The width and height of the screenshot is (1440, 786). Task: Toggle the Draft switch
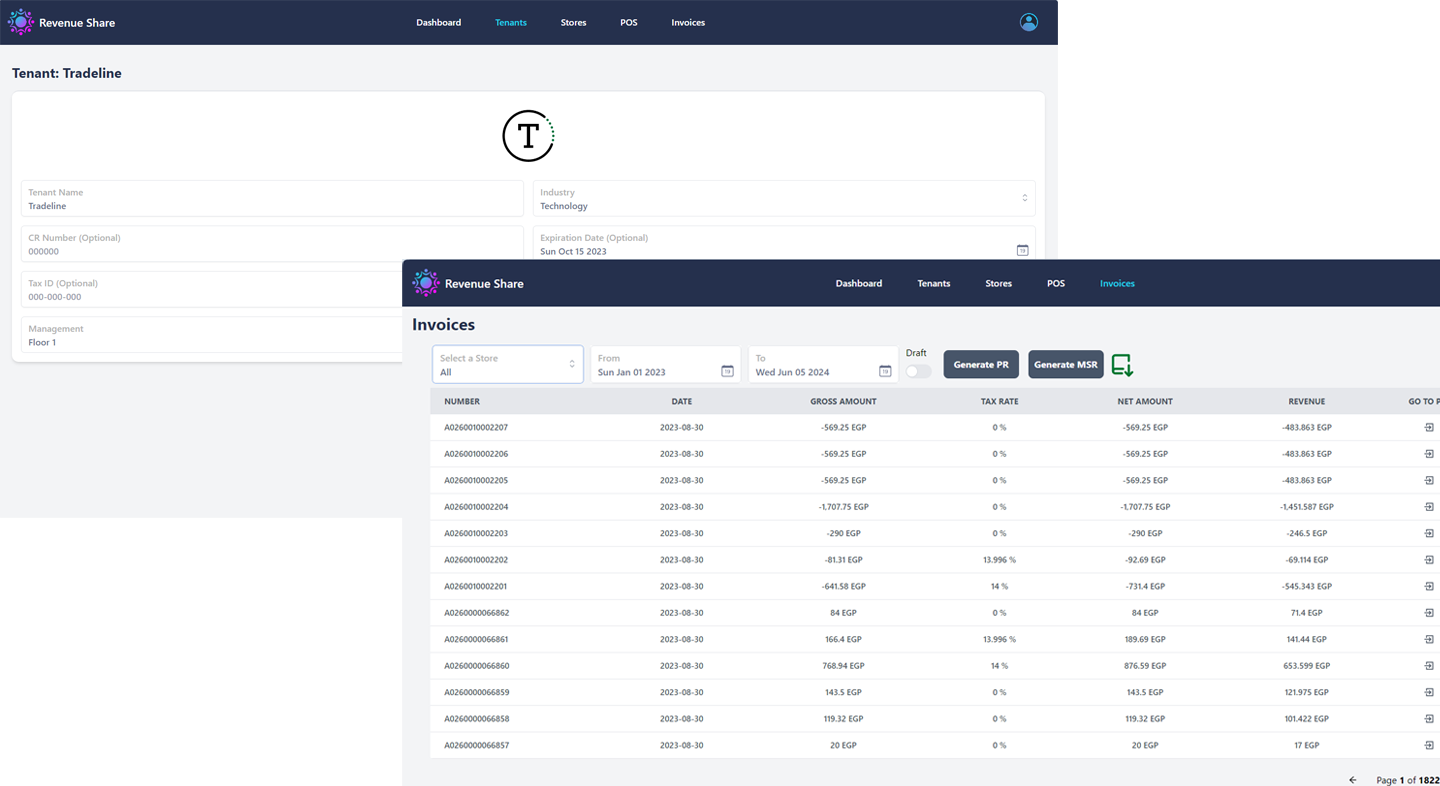tap(917, 371)
